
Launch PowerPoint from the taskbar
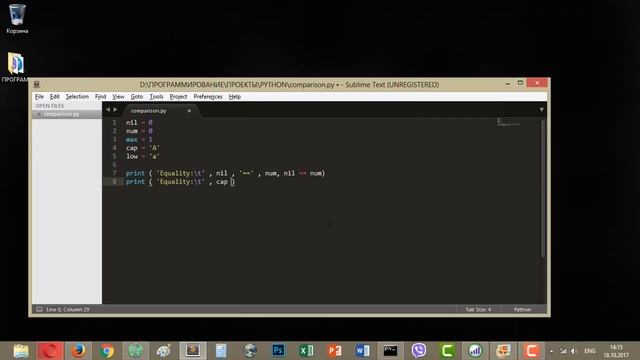(334, 351)
